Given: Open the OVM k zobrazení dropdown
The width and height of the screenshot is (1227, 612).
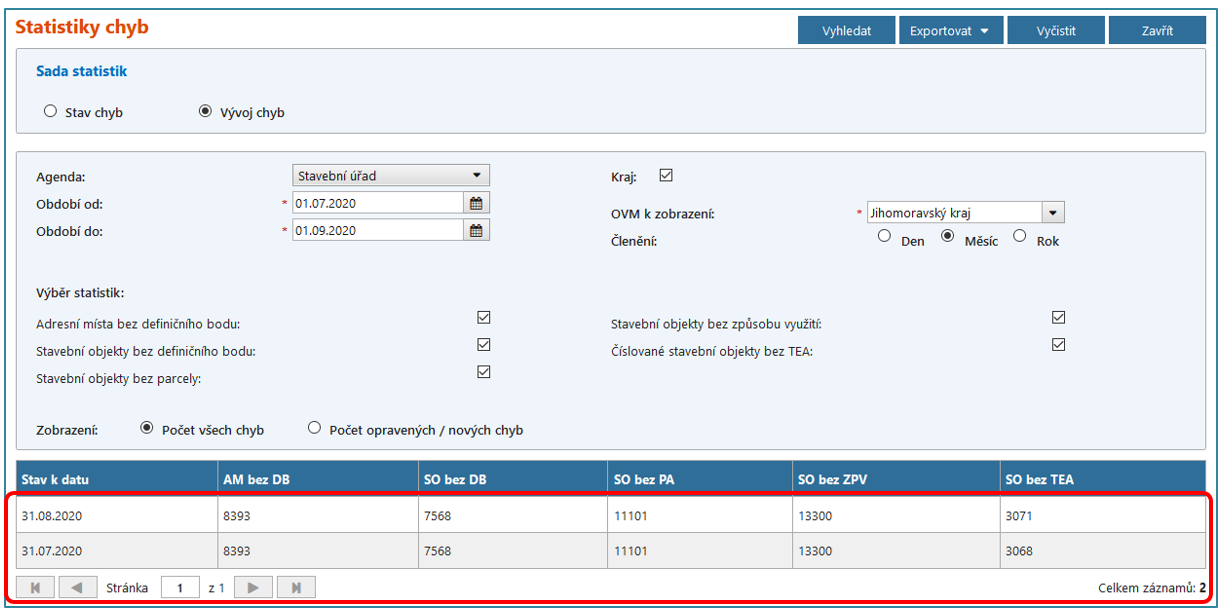Looking at the screenshot, I should pos(1053,213).
